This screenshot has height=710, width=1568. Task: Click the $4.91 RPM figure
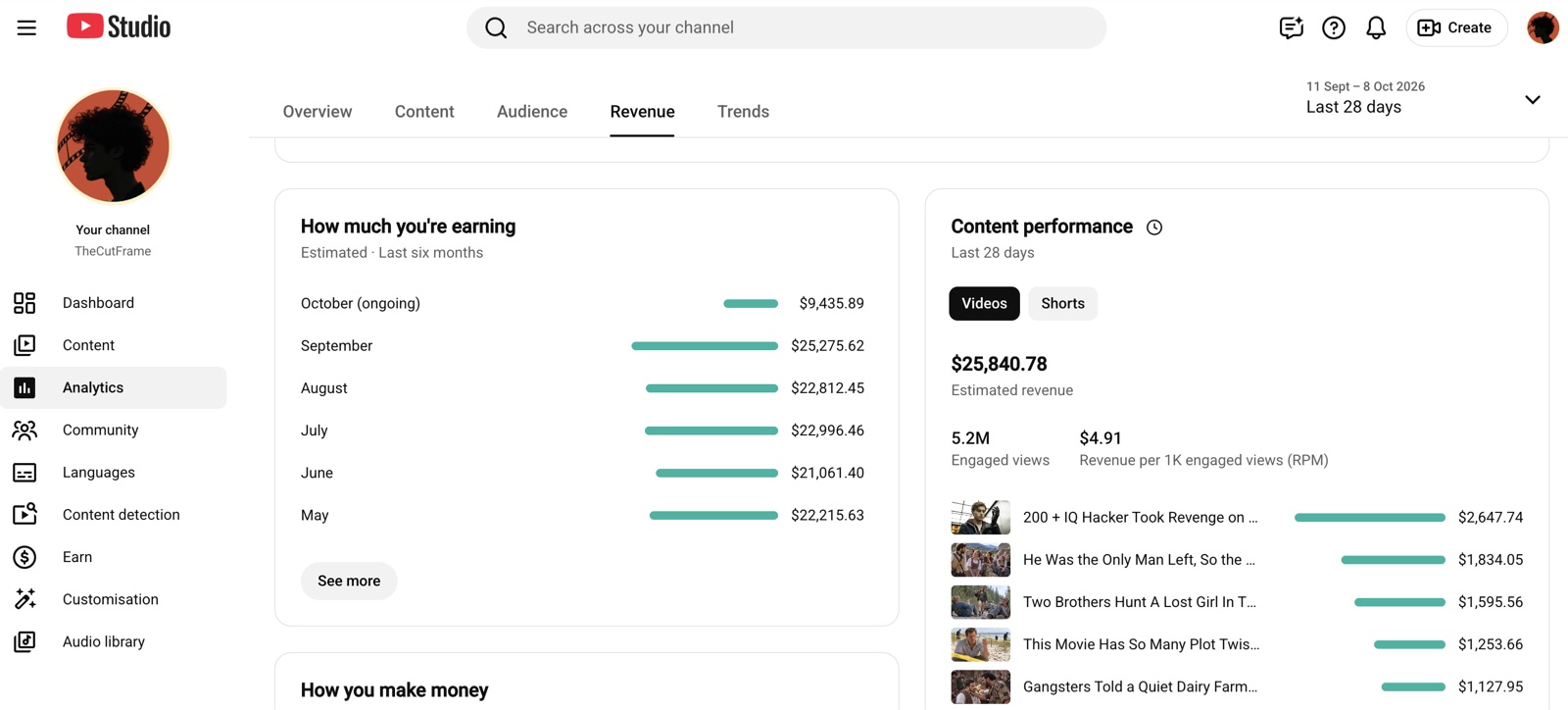pyautogui.click(x=1100, y=438)
